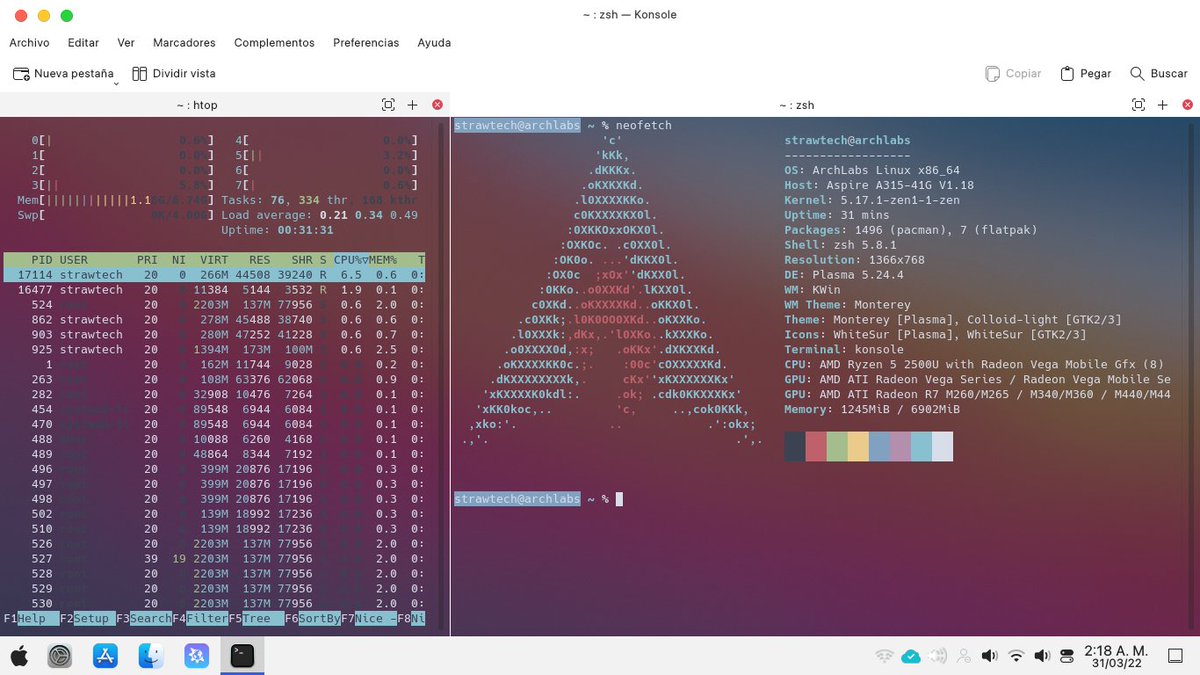
Task: Expand the Nueva pestaña dropdown arrow
Action: click(x=117, y=84)
